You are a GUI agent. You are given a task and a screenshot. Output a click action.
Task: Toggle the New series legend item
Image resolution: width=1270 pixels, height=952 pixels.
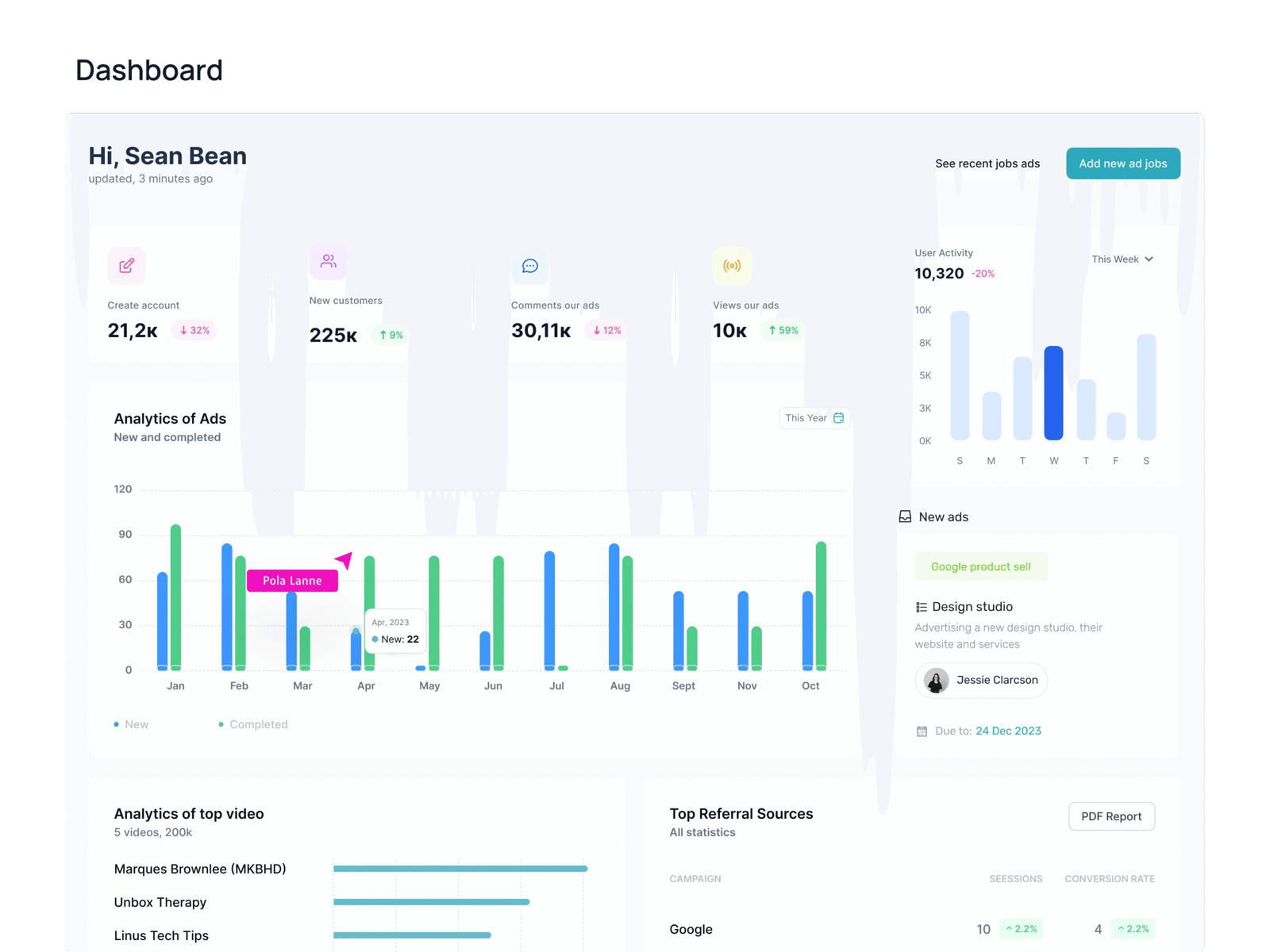132,724
